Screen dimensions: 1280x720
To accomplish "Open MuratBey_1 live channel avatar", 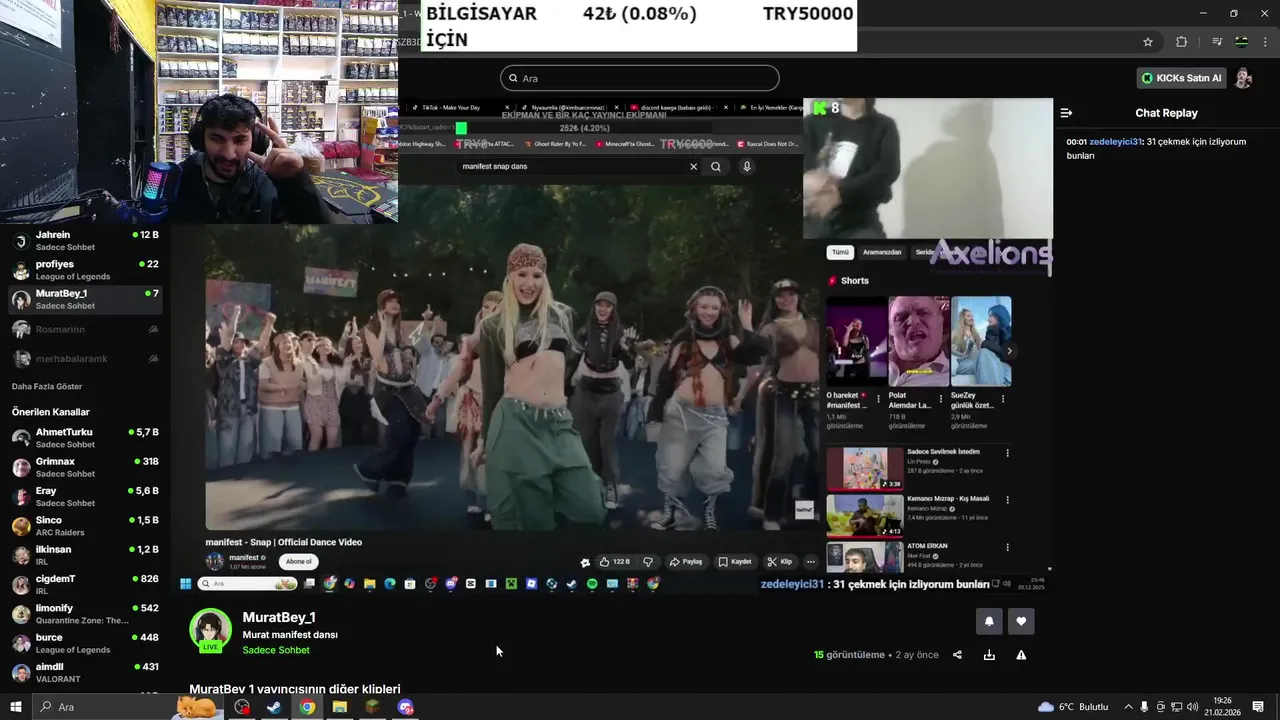I will pyautogui.click(x=210, y=631).
